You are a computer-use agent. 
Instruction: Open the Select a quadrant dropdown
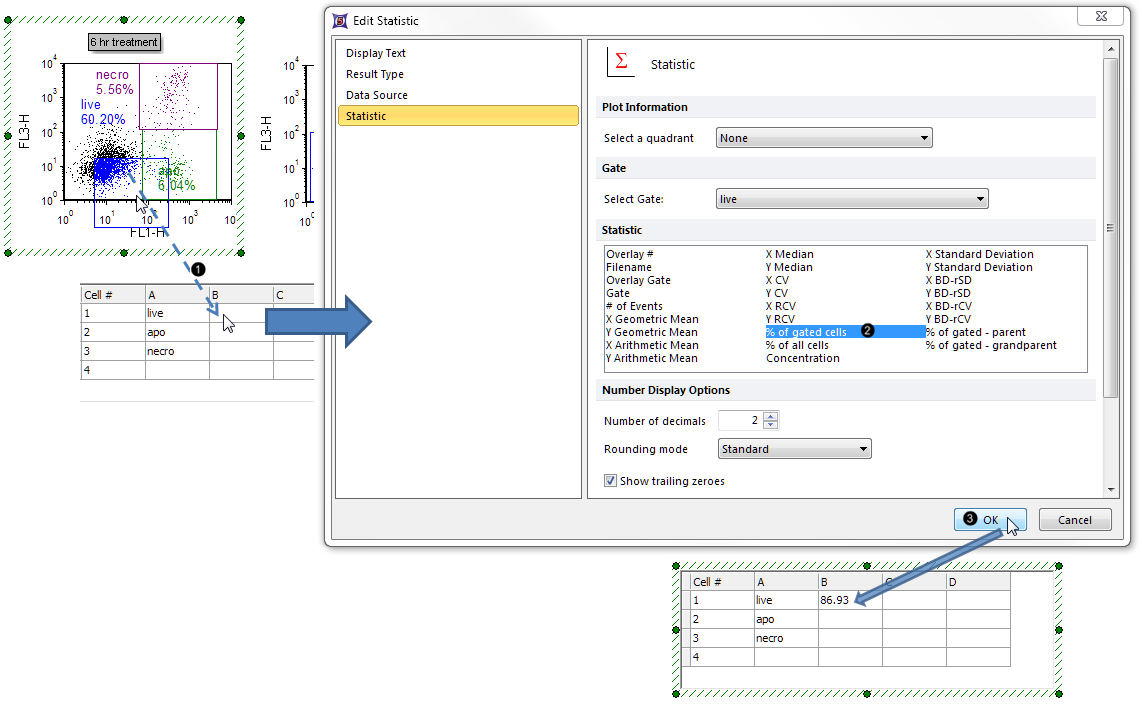(x=824, y=138)
